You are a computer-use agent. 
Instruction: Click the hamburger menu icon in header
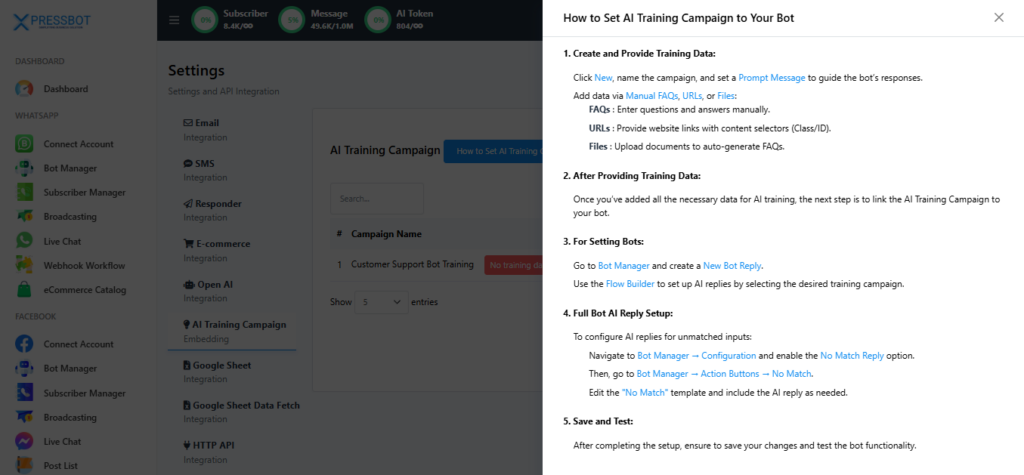174,20
